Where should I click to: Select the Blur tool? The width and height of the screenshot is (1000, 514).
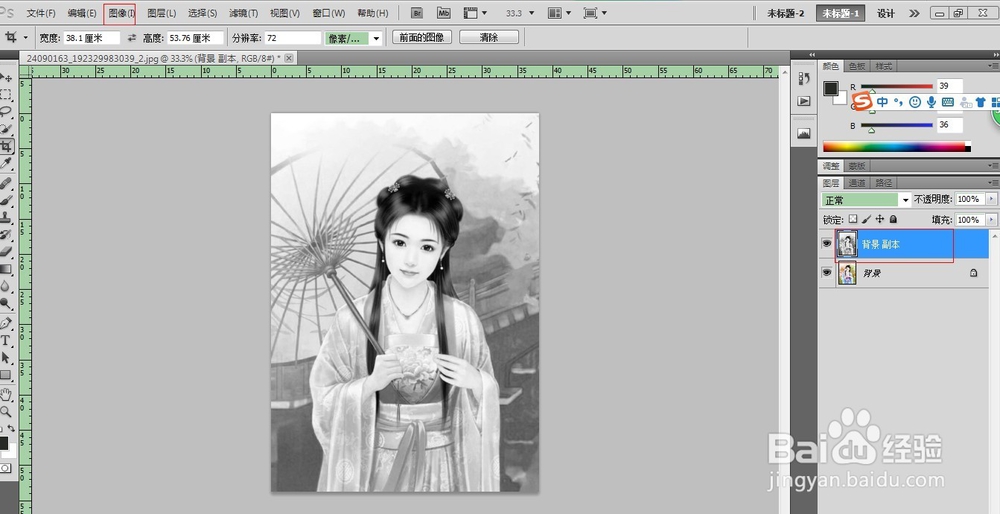coord(6,286)
